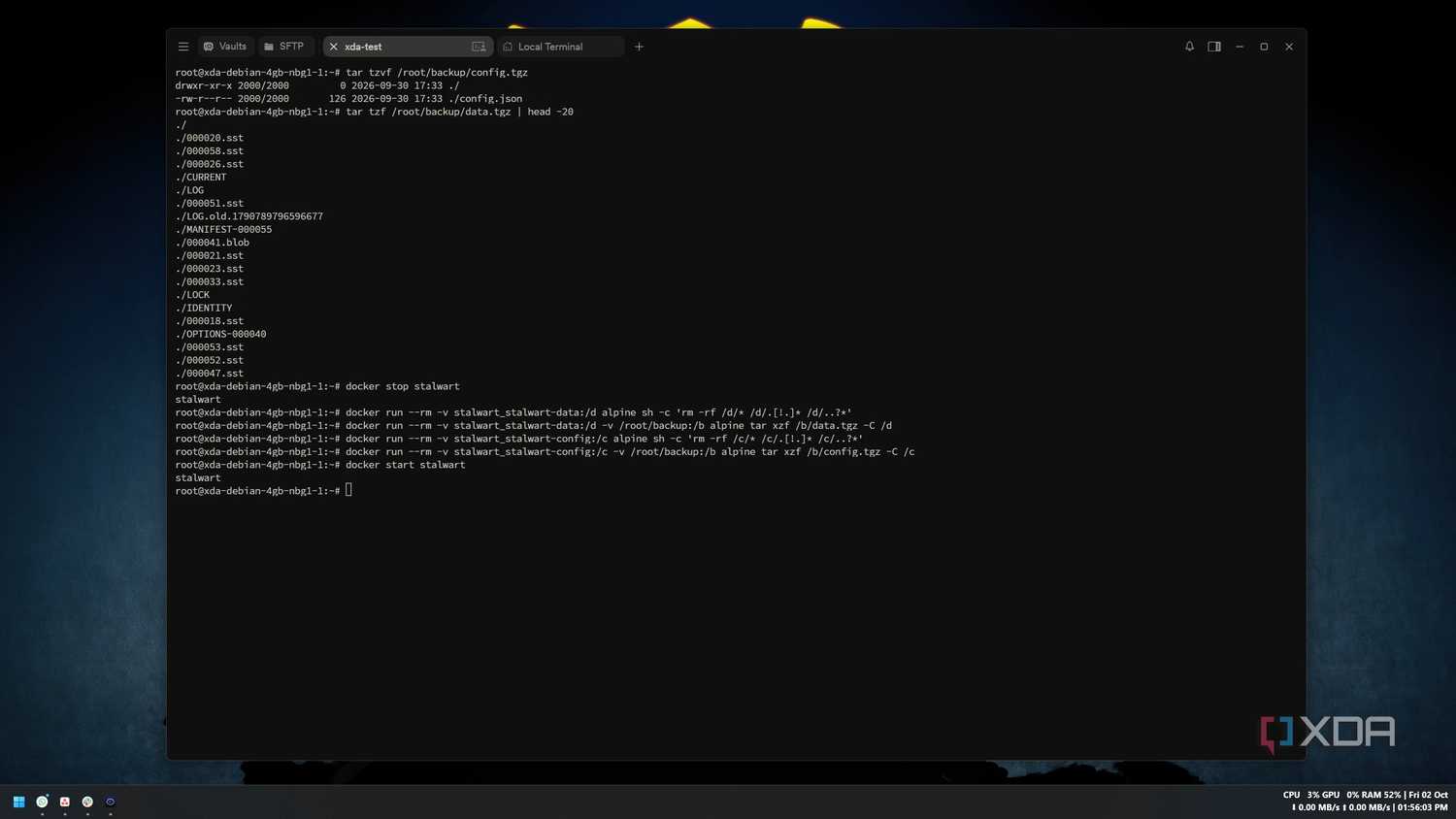The width and height of the screenshot is (1456, 819).
Task: Click the 'tar xzf /b/data.tgz' docker command
Action: (x=533, y=426)
